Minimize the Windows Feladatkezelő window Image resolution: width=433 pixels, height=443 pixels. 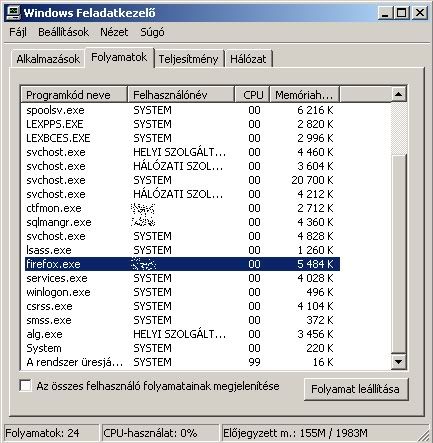[x=385, y=13]
